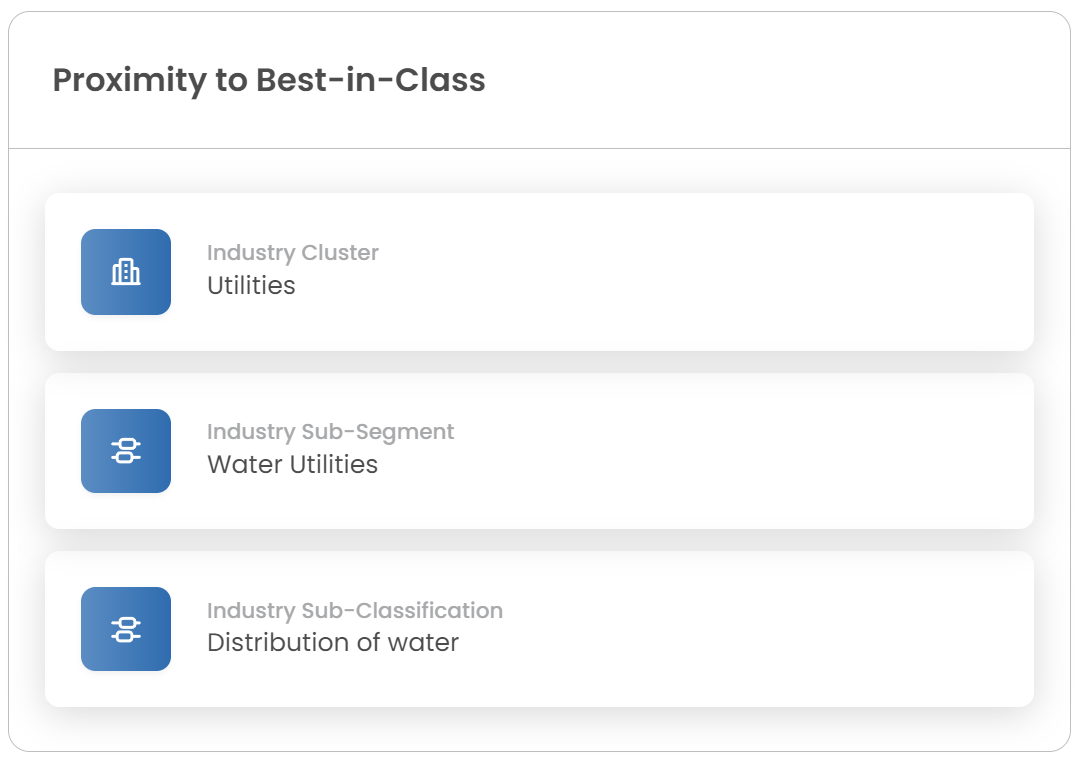Image resolution: width=1078 pixels, height=761 pixels.
Task: Click "Best-in-Class" in the panel title
Action: point(371,80)
